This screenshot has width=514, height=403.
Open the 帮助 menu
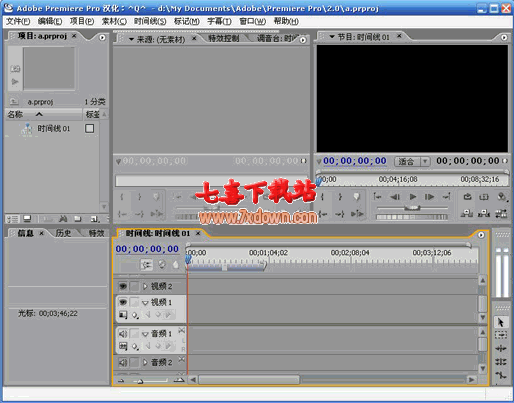pos(286,21)
